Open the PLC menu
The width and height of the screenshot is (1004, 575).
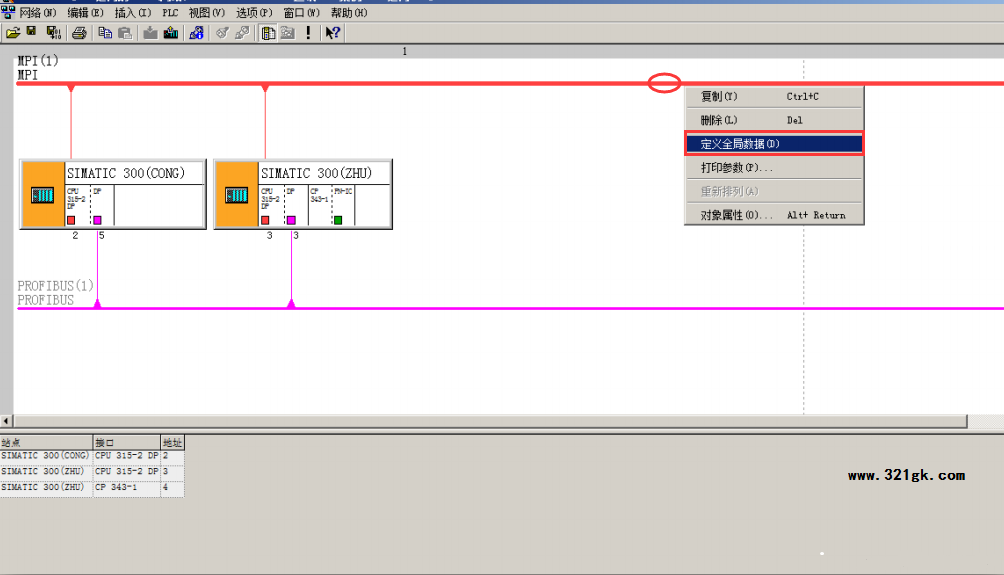(170, 13)
